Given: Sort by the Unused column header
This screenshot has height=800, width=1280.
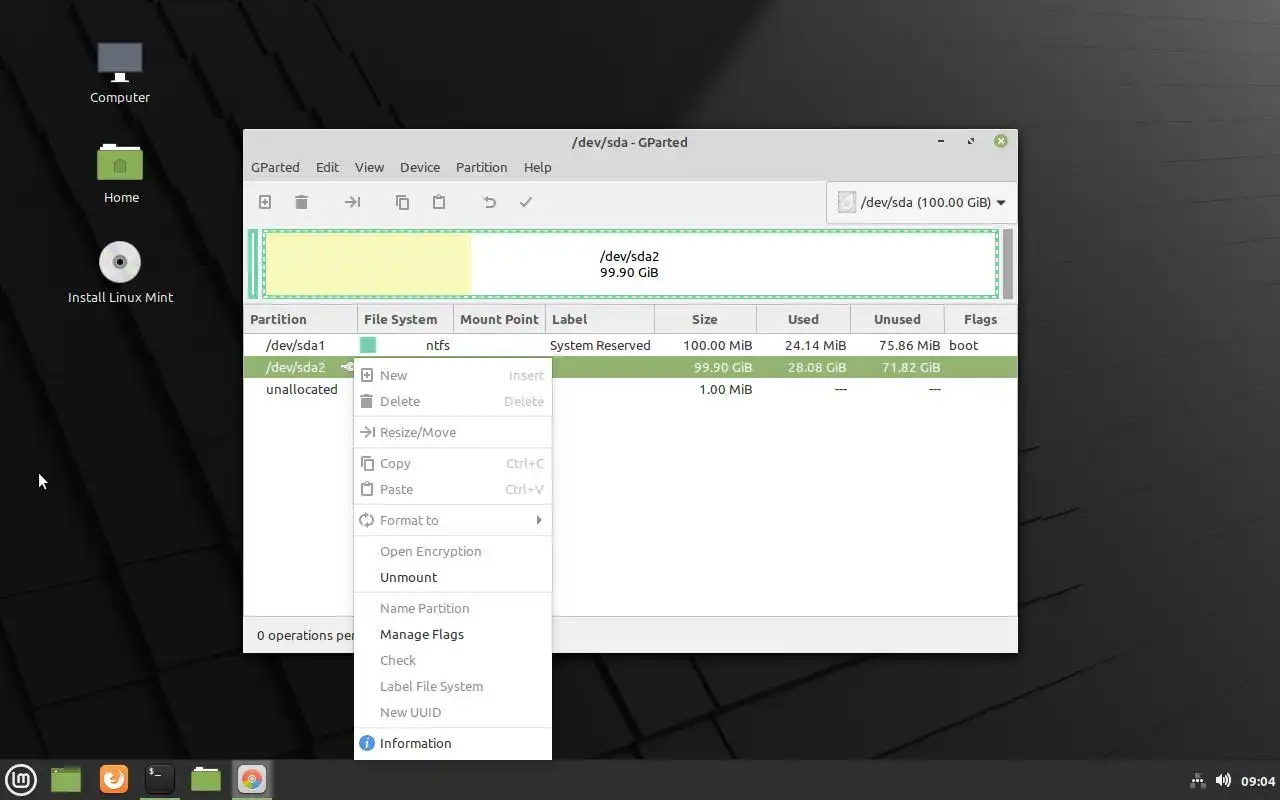Looking at the screenshot, I should (897, 319).
